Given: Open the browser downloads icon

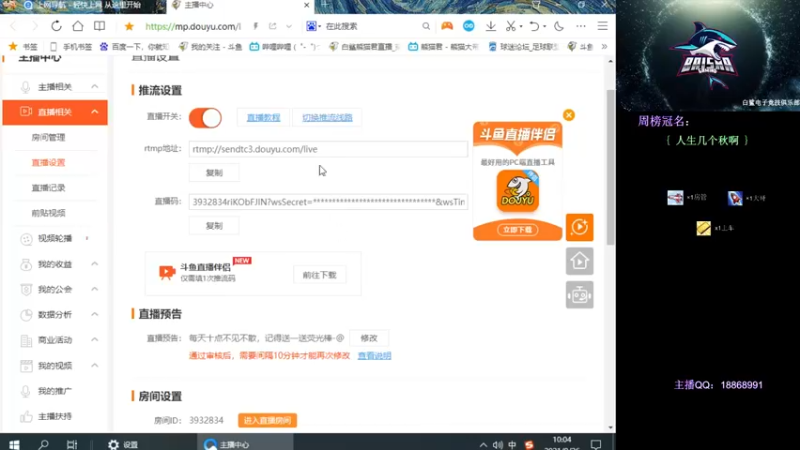Looking at the screenshot, I should click(x=491, y=26).
